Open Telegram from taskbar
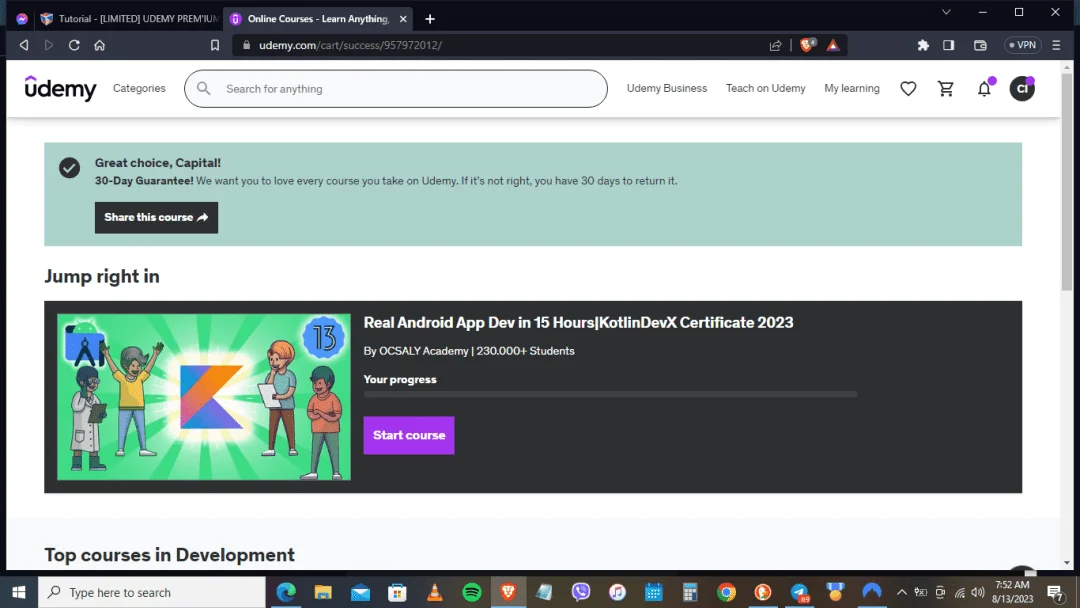Screen dimensions: 1080x608 pyautogui.click(x=799, y=592)
